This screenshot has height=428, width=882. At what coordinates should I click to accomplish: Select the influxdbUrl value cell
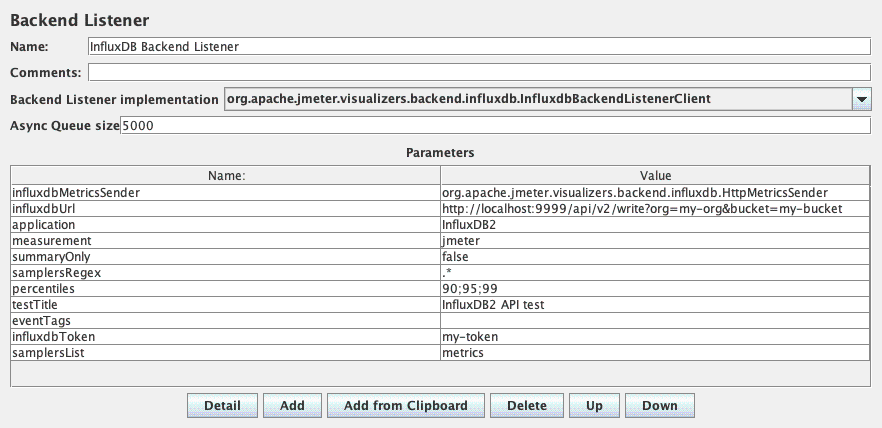coord(655,209)
